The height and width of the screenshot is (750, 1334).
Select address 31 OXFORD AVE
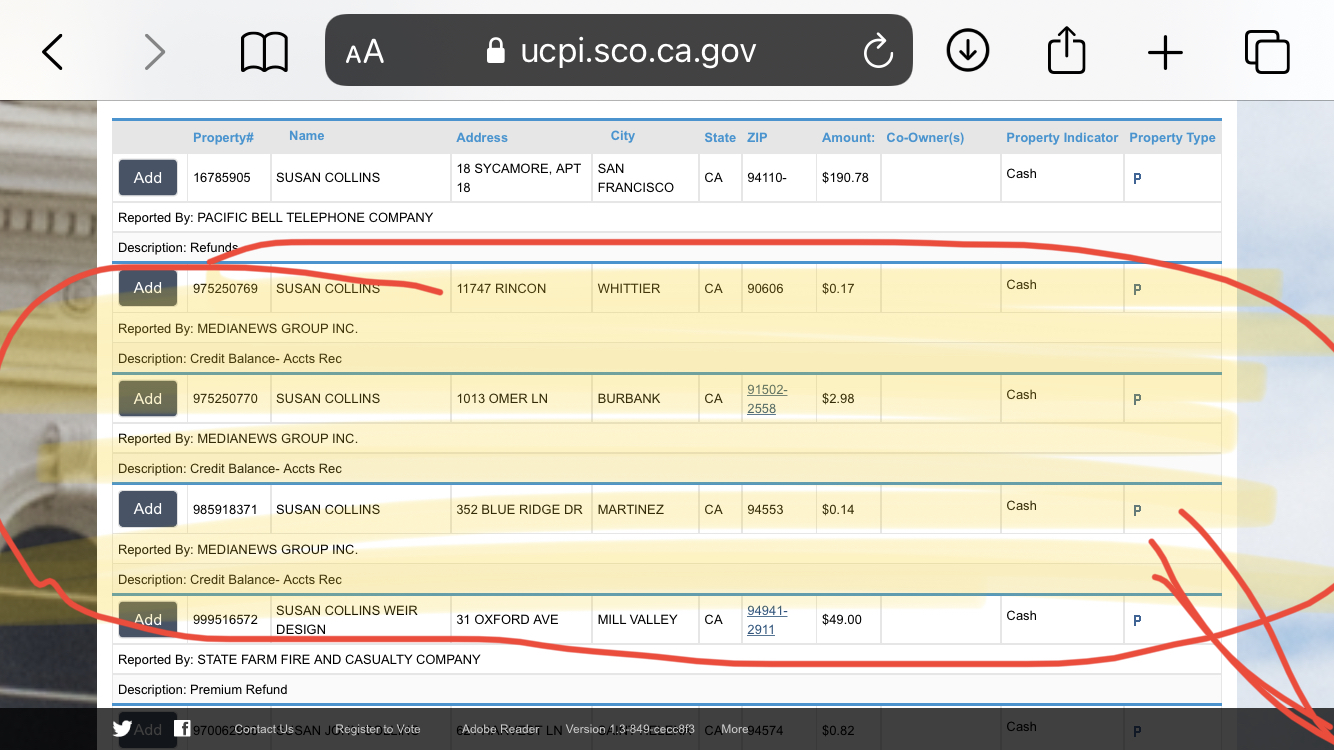[507, 619]
